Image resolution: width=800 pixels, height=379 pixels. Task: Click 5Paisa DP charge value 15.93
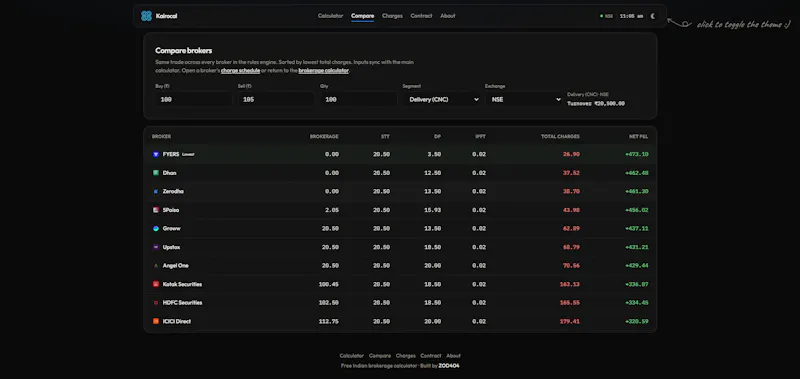coord(433,210)
